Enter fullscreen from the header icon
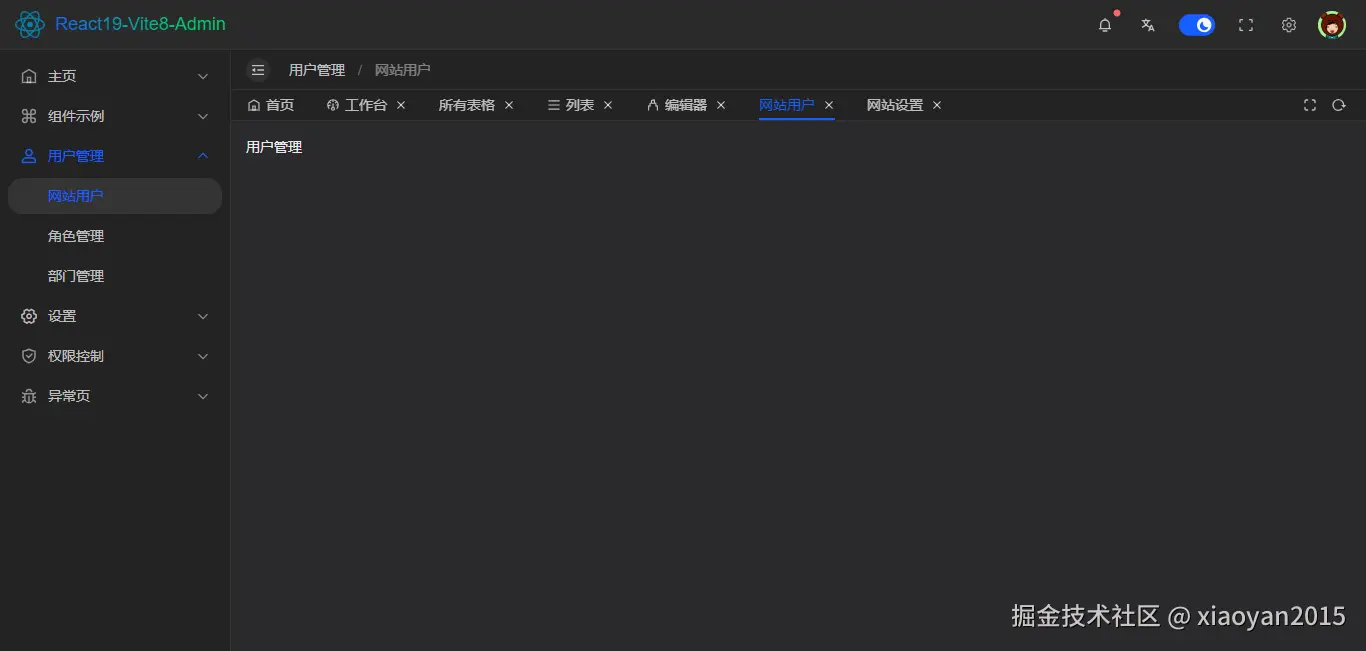1366x651 pixels. [x=1246, y=25]
